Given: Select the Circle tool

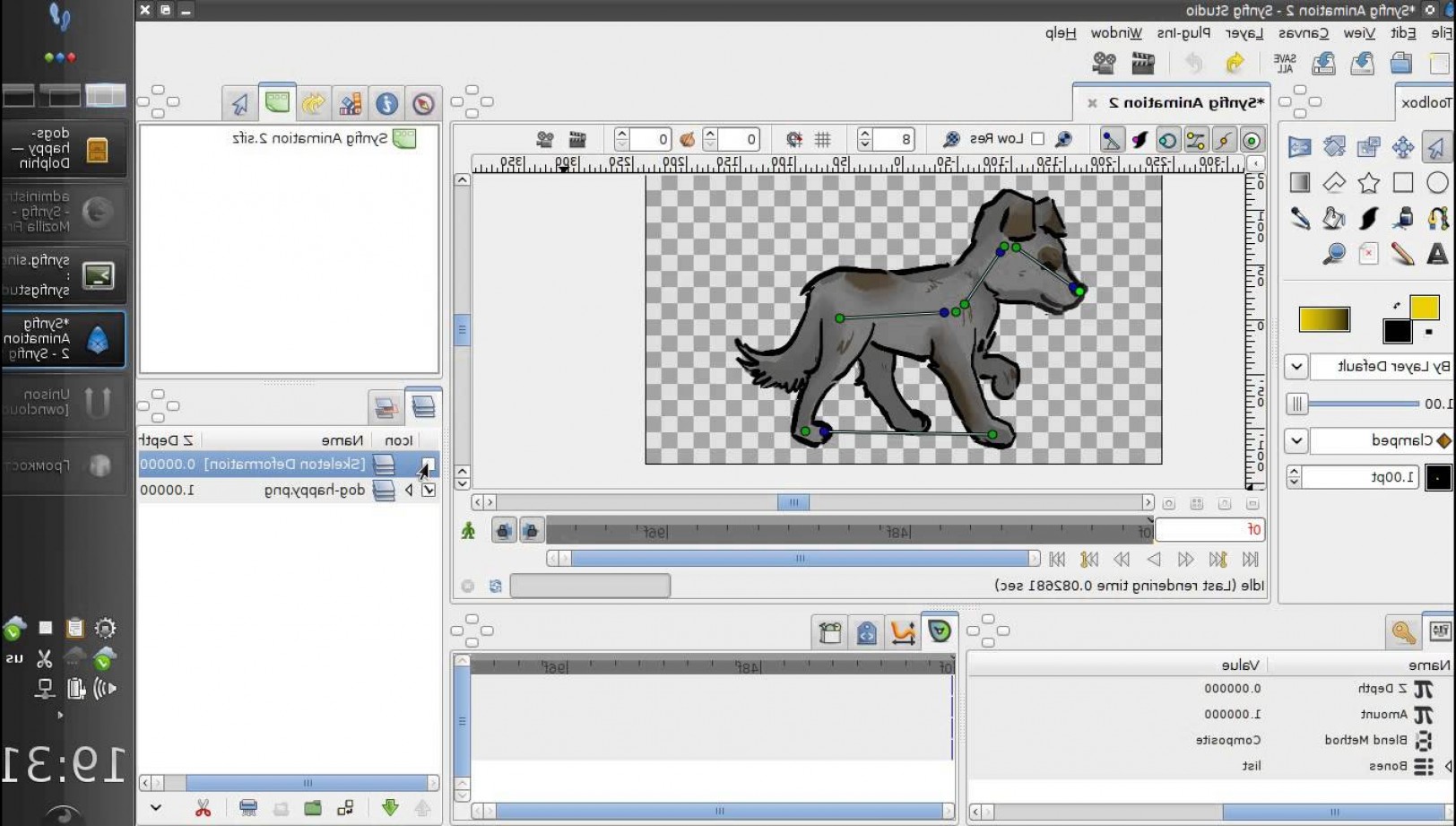Looking at the screenshot, I should point(1436,181).
